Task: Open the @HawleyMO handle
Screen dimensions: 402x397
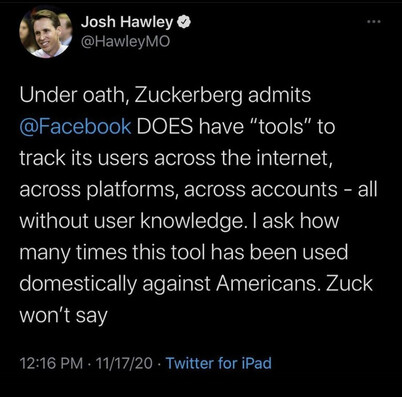Action: pyautogui.click(x=125, y=42)
